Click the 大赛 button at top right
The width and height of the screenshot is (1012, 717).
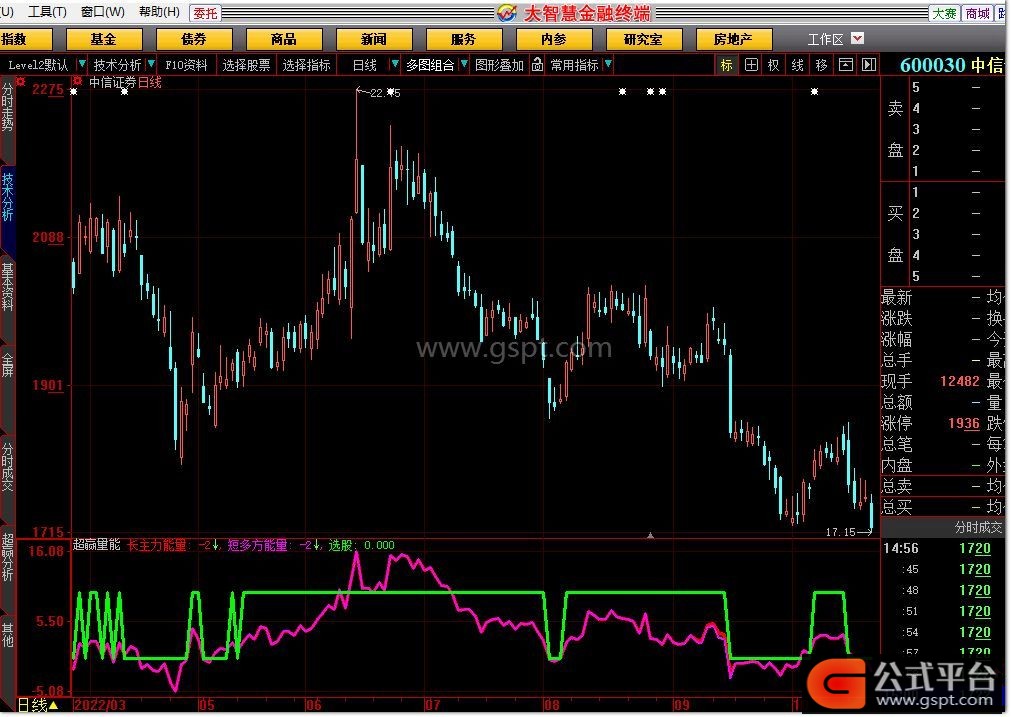944,13
